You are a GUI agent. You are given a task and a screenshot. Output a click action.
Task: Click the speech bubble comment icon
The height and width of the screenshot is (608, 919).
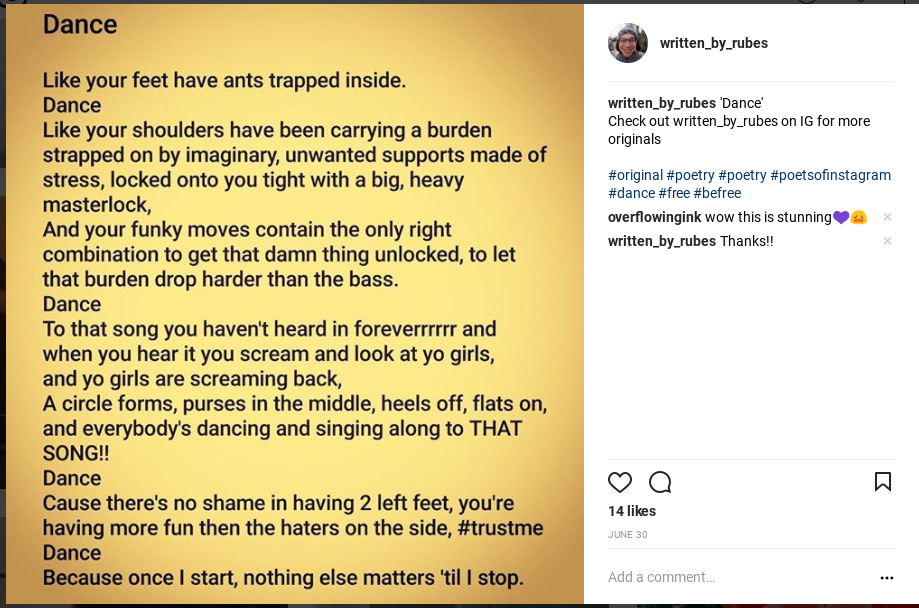tap(660, 483)
